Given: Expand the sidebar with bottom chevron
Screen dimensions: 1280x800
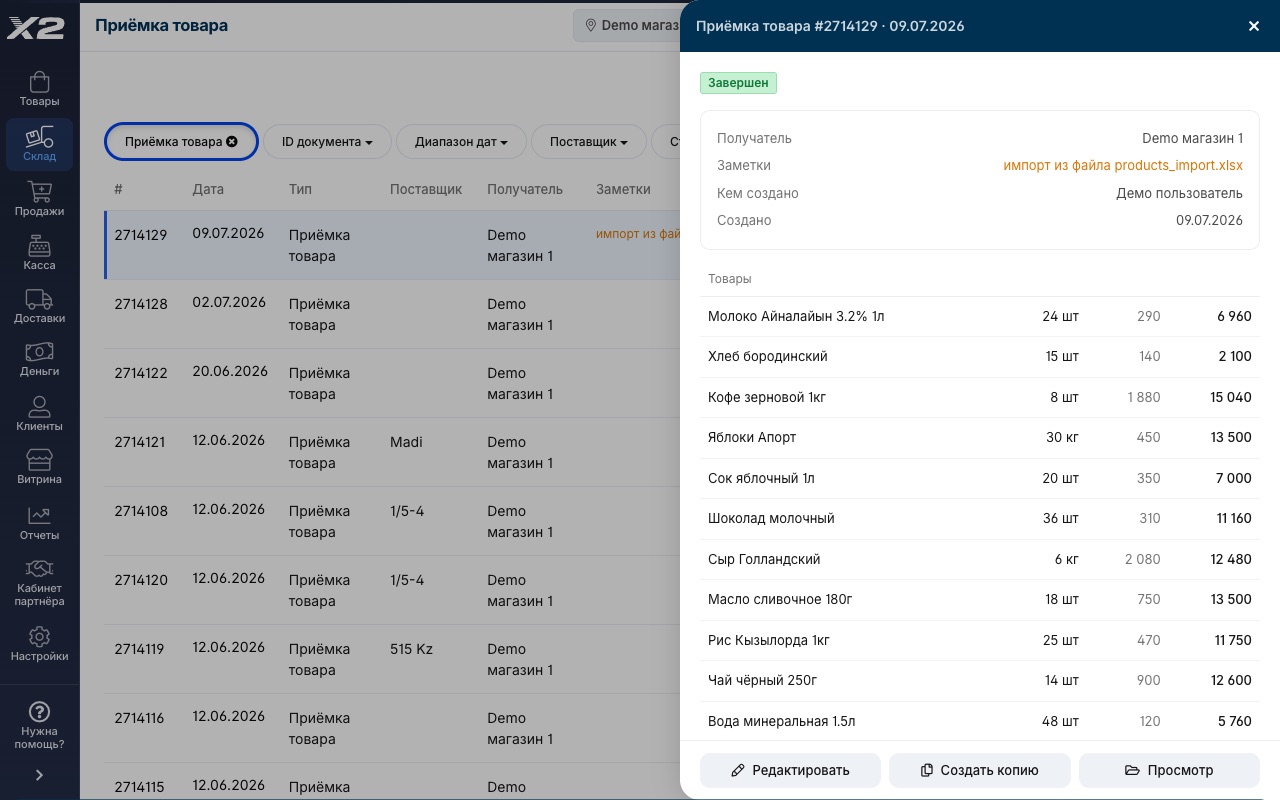Looking at the screenshot, I should 39,775.
